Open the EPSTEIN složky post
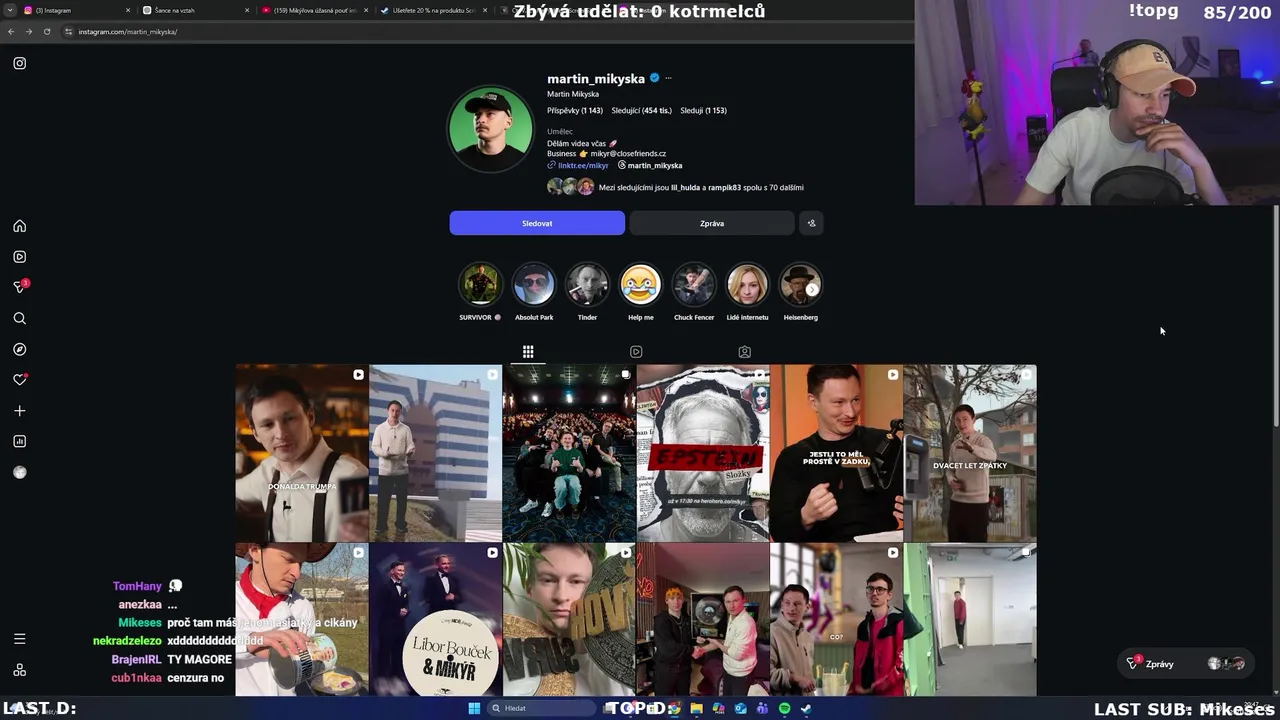 pos(703,453)
